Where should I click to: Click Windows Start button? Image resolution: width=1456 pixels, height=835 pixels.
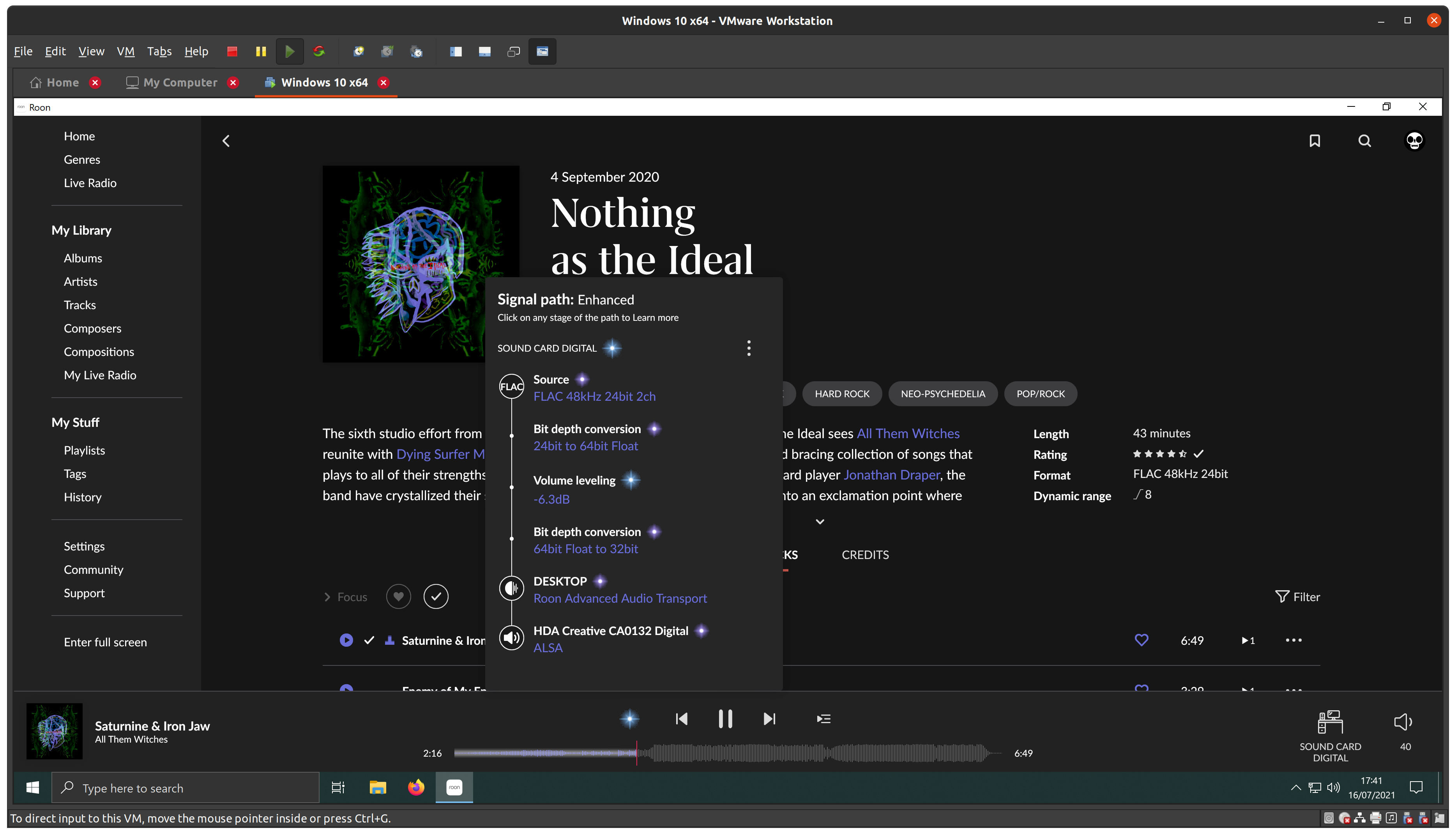33,788
